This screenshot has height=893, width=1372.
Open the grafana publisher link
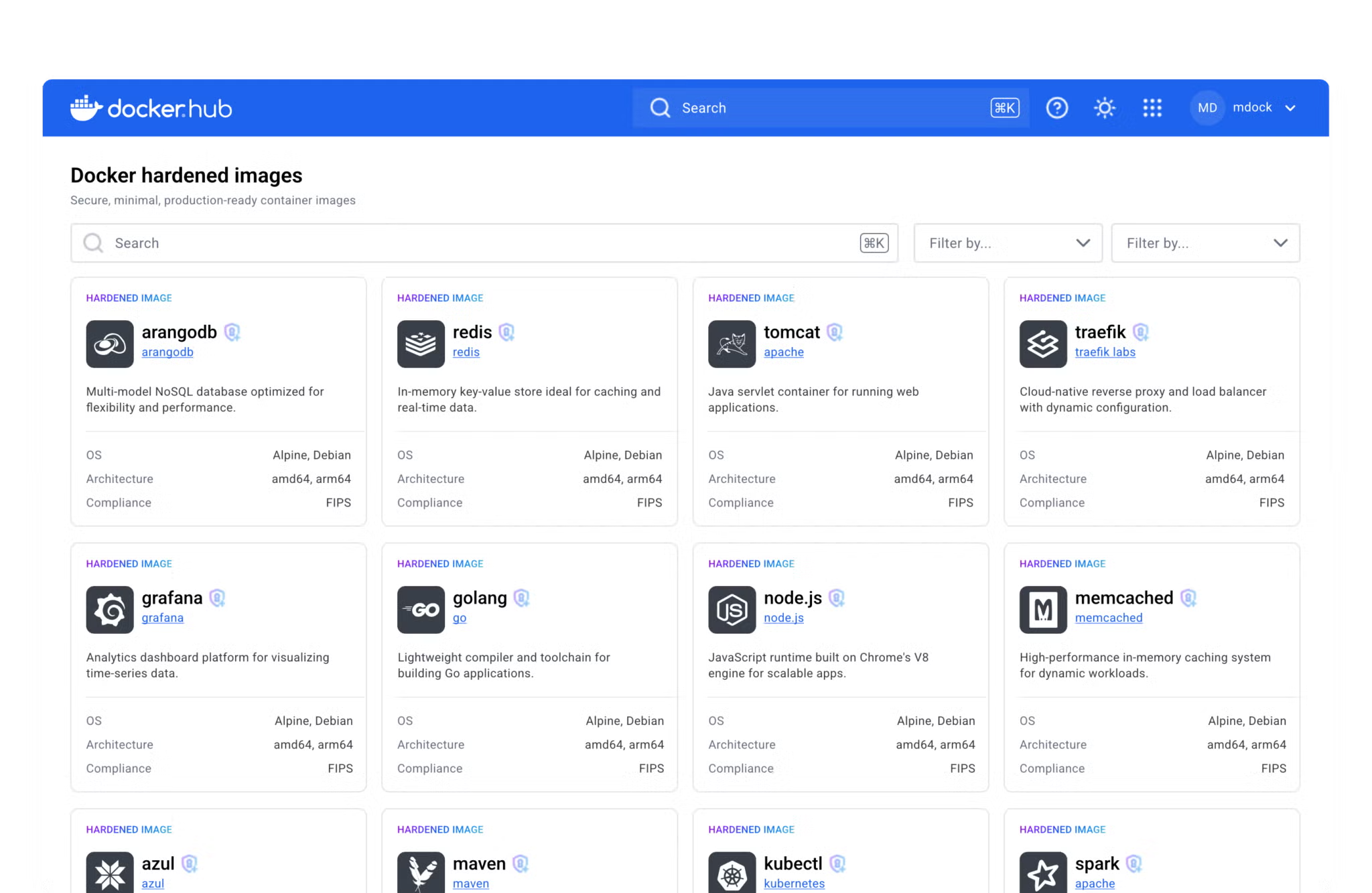pyautogui.click(x=162, y=617)
